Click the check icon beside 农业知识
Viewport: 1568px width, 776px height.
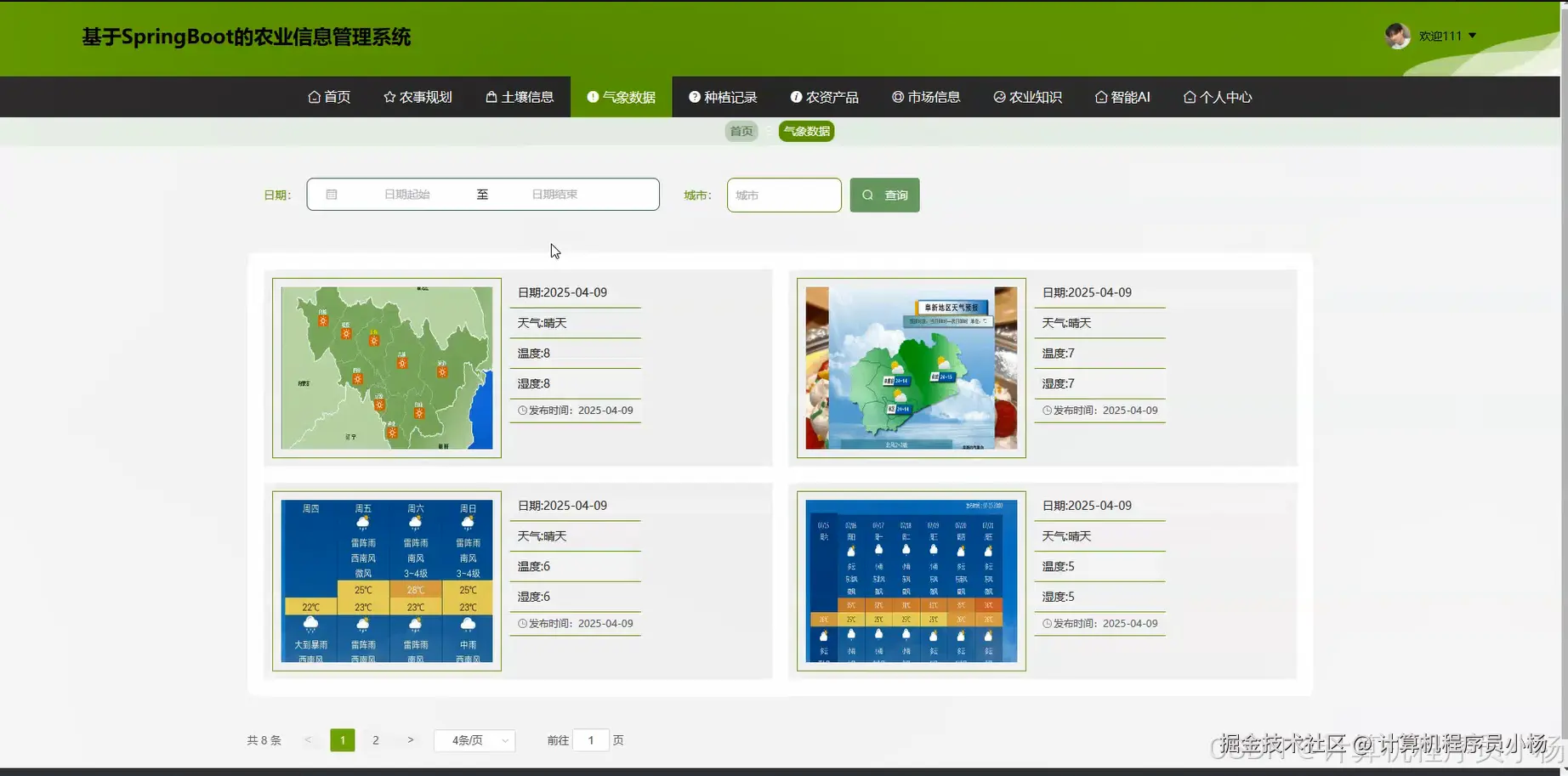998,97
